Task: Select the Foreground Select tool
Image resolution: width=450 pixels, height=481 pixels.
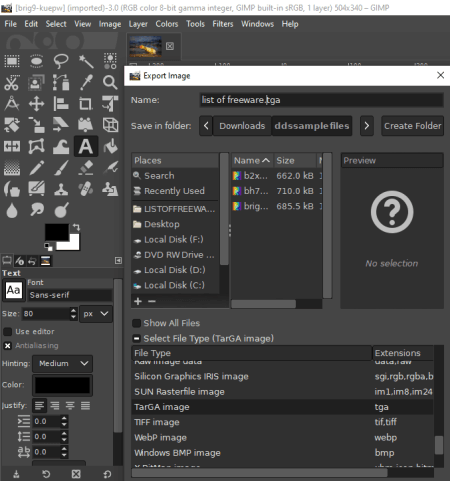Action: pos(36,83)
